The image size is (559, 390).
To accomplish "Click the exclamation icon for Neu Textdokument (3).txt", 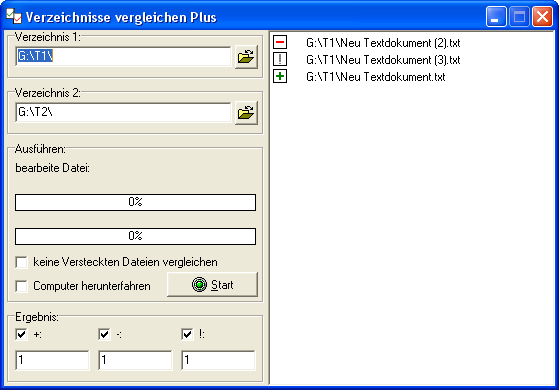I will pyautogui.click(x=280, y=59).
